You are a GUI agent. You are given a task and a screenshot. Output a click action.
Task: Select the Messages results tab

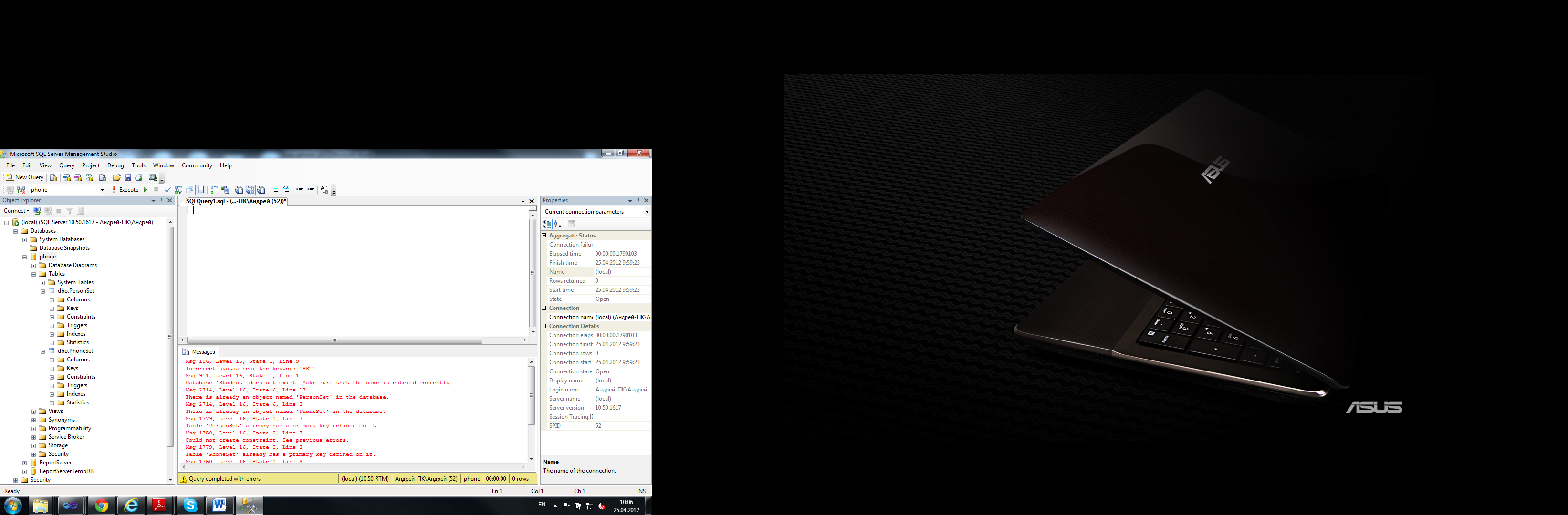tap(199, 352)
